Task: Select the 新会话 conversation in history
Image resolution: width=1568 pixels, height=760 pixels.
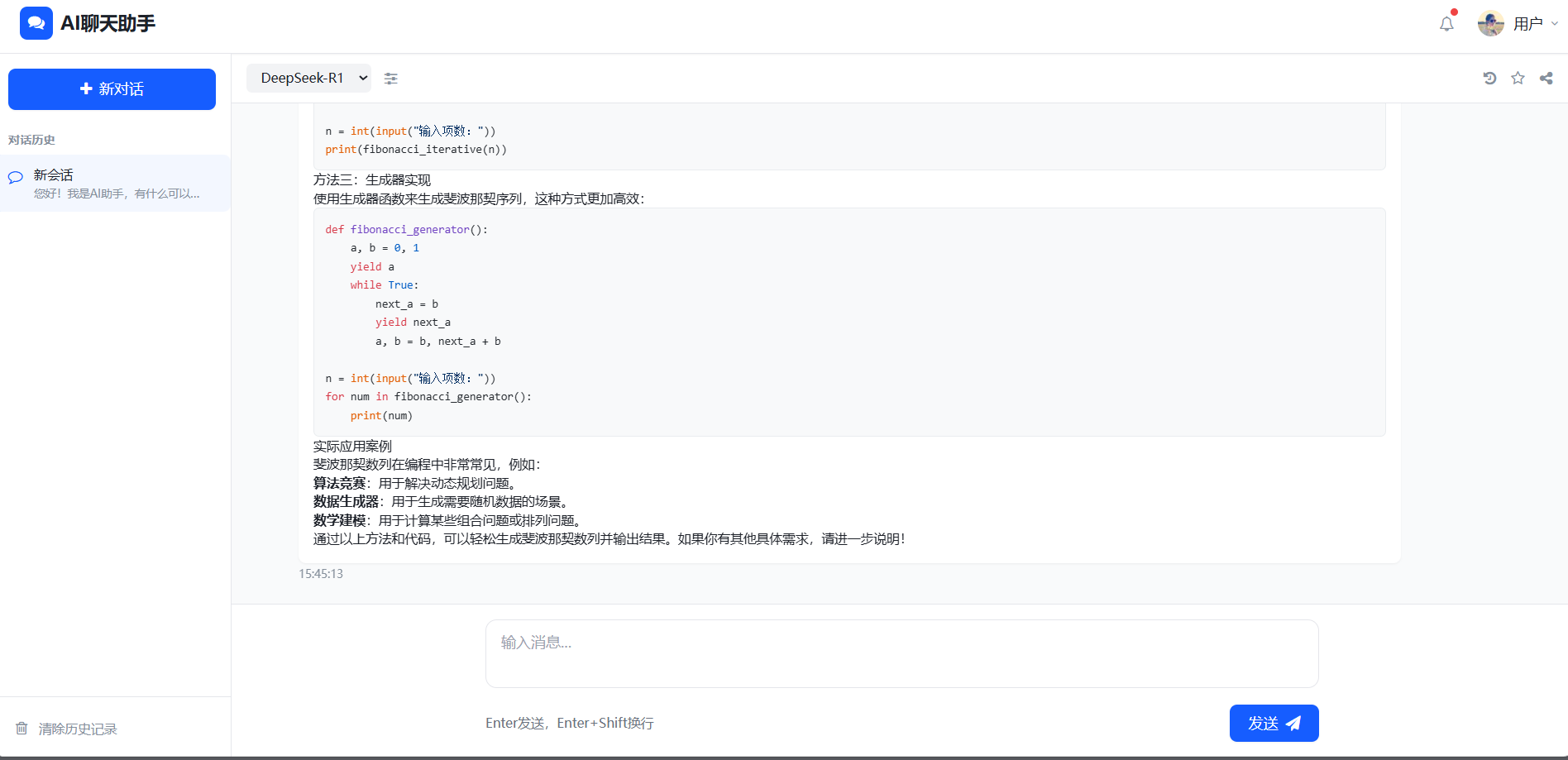Action: tap(115, 184)
